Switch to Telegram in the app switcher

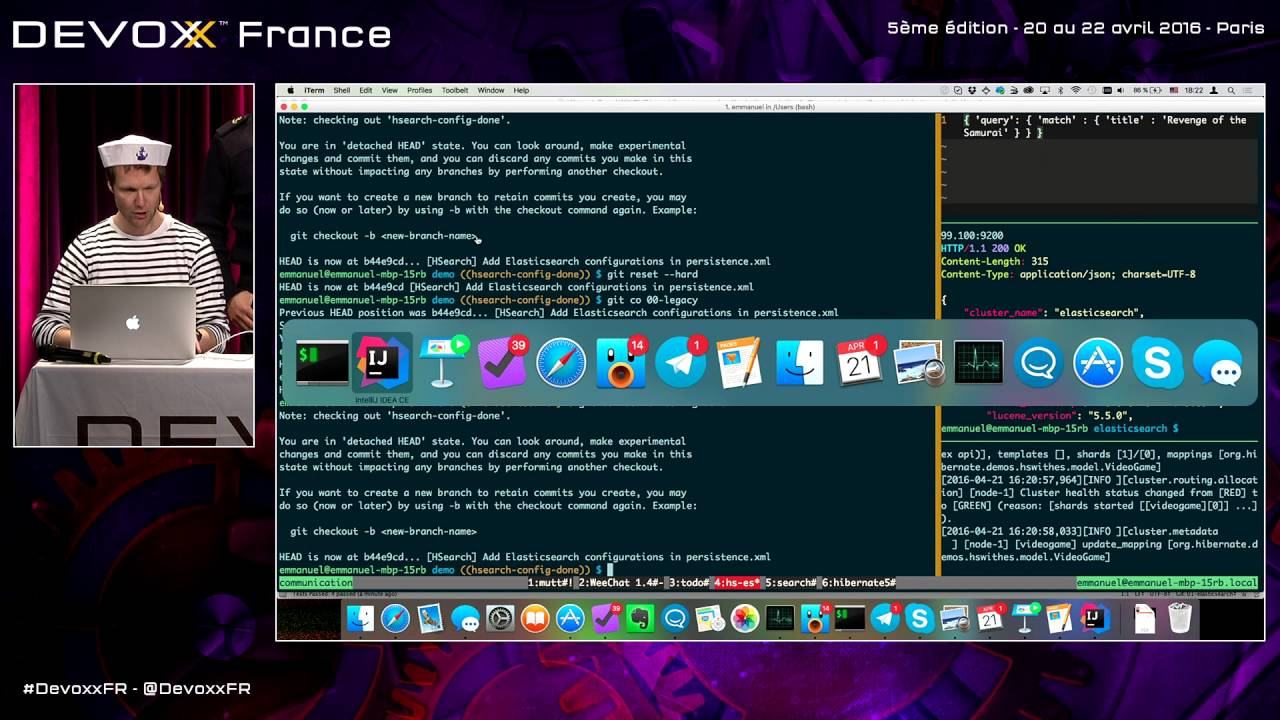[681, 363]
